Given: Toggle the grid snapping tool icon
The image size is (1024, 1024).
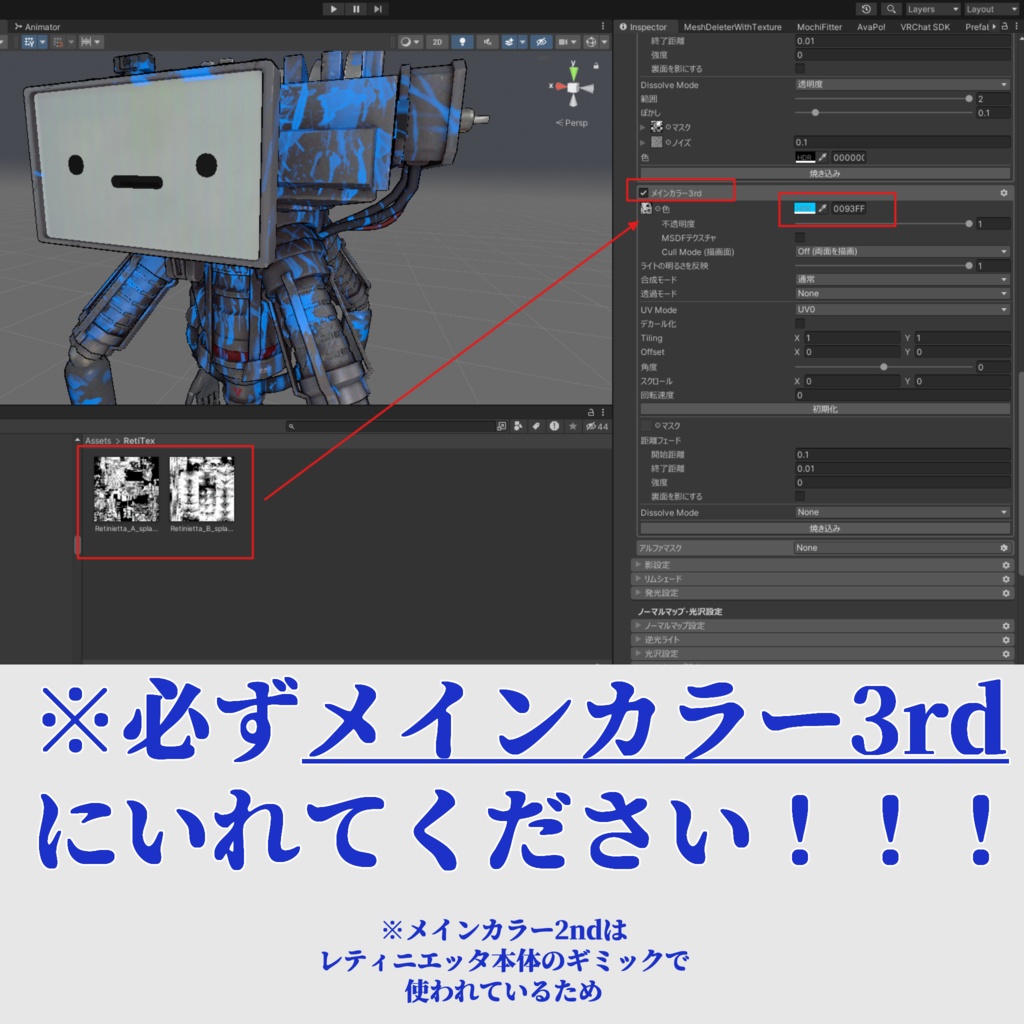Looking at the screenshot, I should 29,42.
